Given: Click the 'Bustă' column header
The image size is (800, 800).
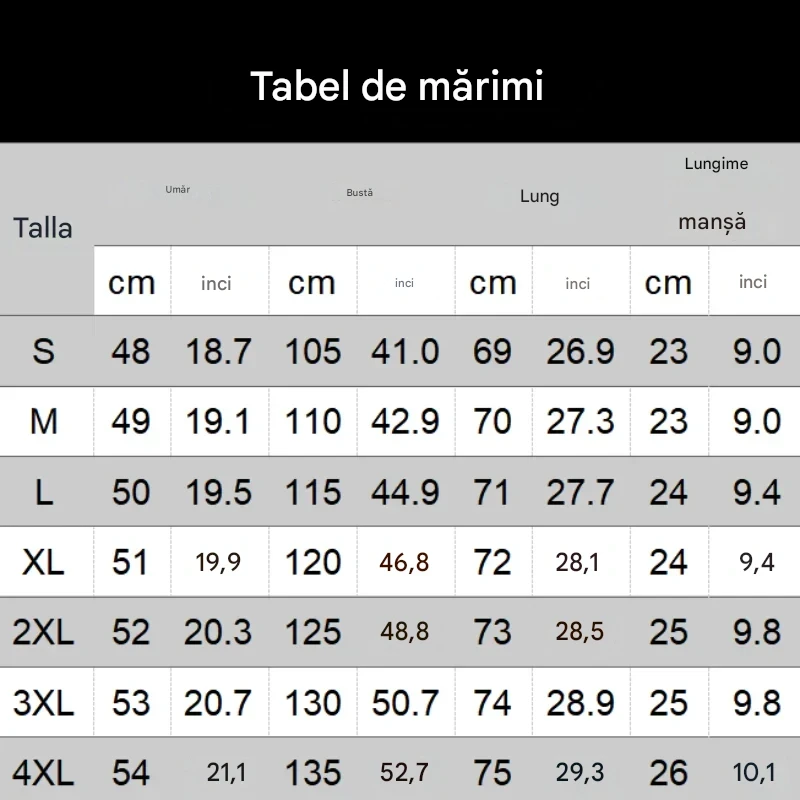Looking at the screenshot, I should (x=360, y=192).
